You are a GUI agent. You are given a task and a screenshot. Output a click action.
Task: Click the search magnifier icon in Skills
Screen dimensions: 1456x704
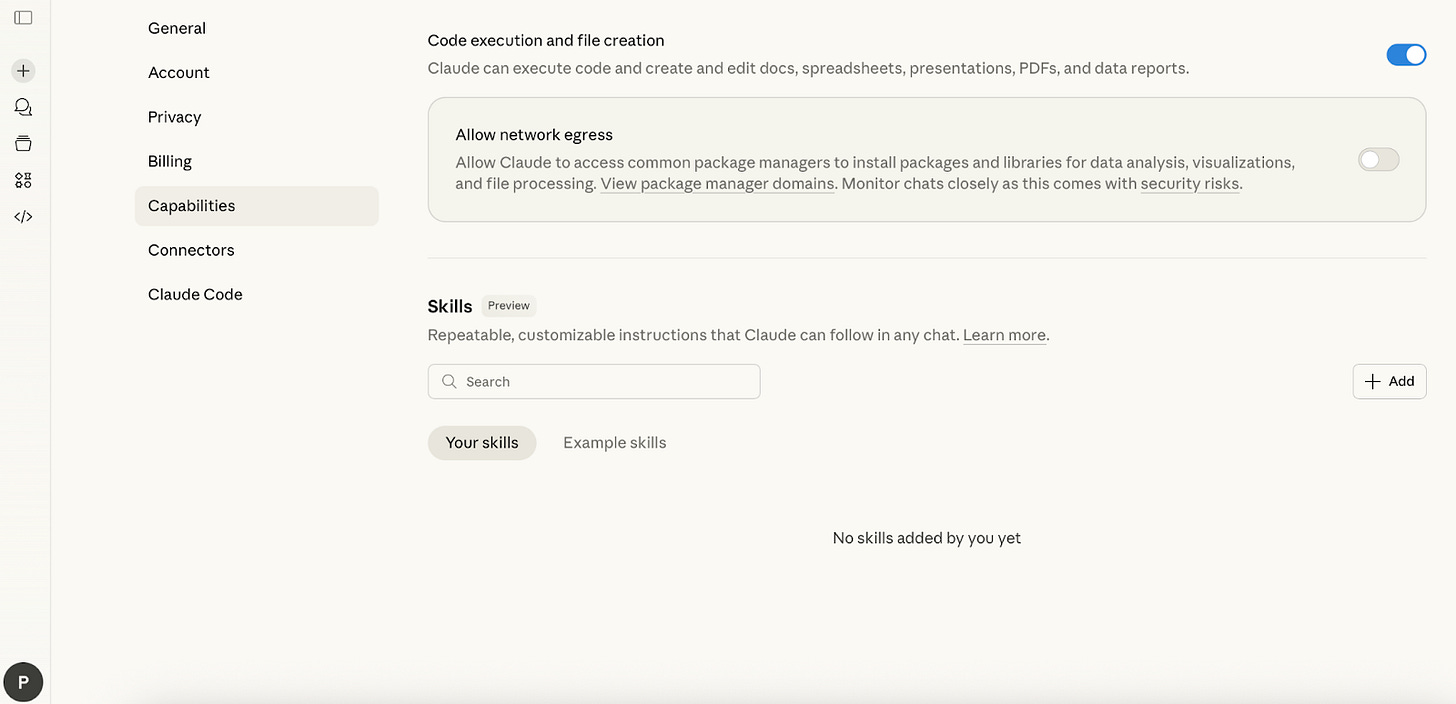click(450, 382)
